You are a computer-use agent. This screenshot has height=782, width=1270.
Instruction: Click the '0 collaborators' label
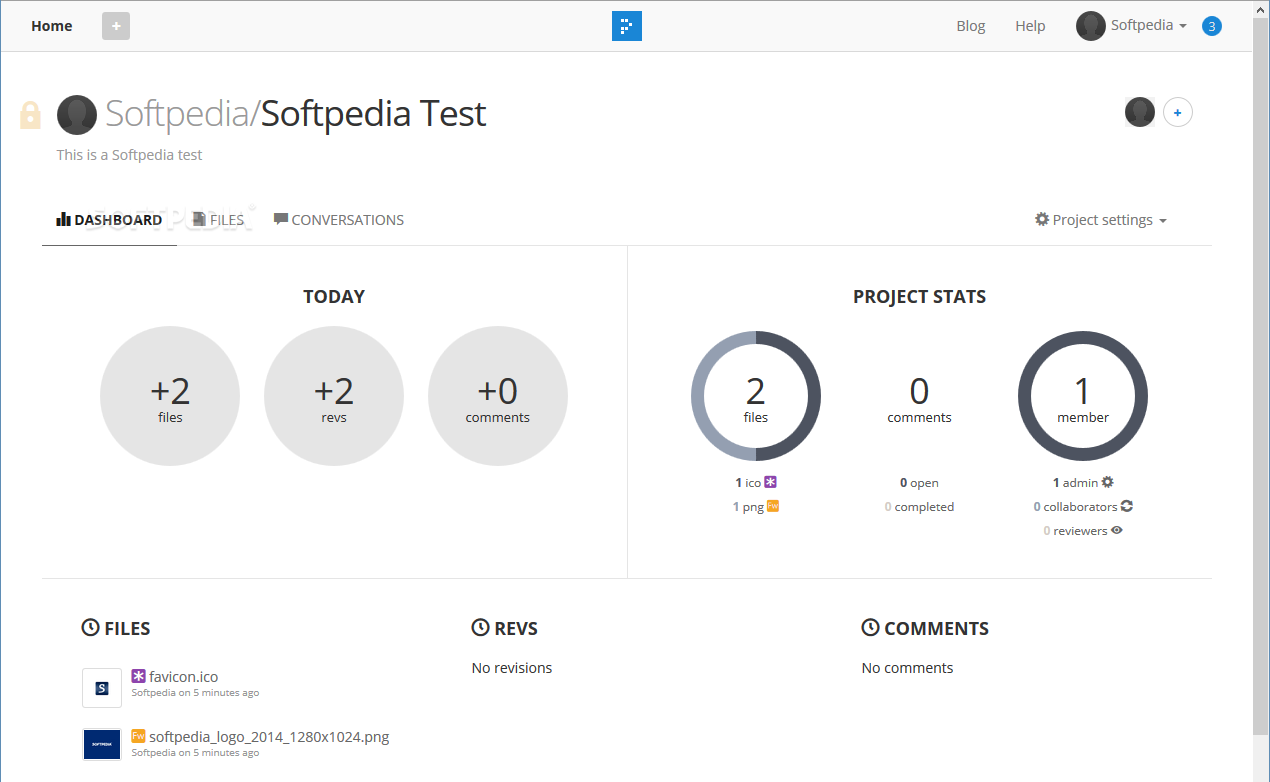point(1075,507)
